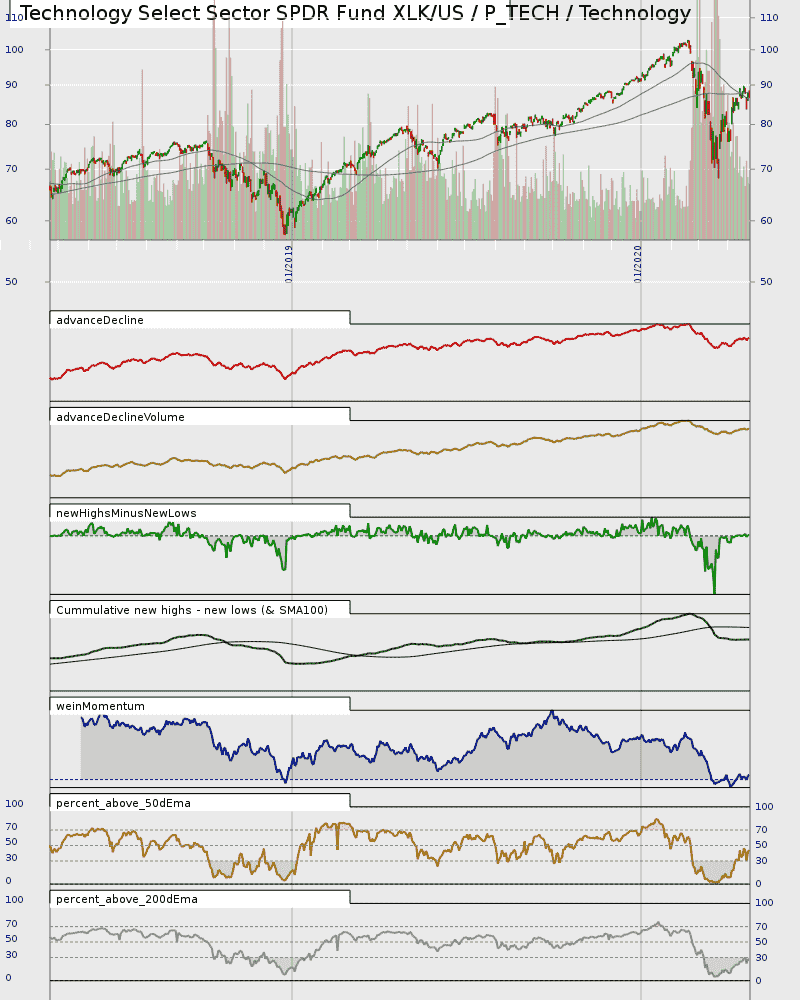
Task: Click the right price axis value 80
Action: coord(766,124)
